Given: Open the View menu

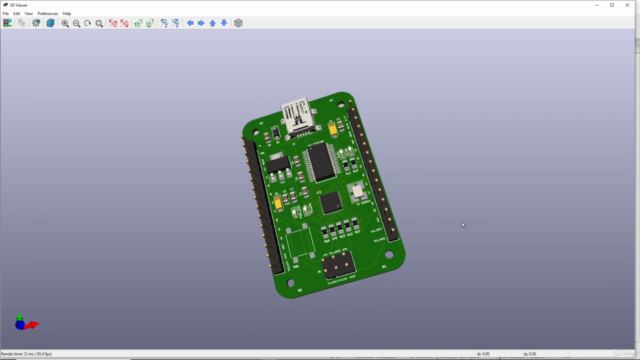Looking at the screenshot, I should click(29, 13).
